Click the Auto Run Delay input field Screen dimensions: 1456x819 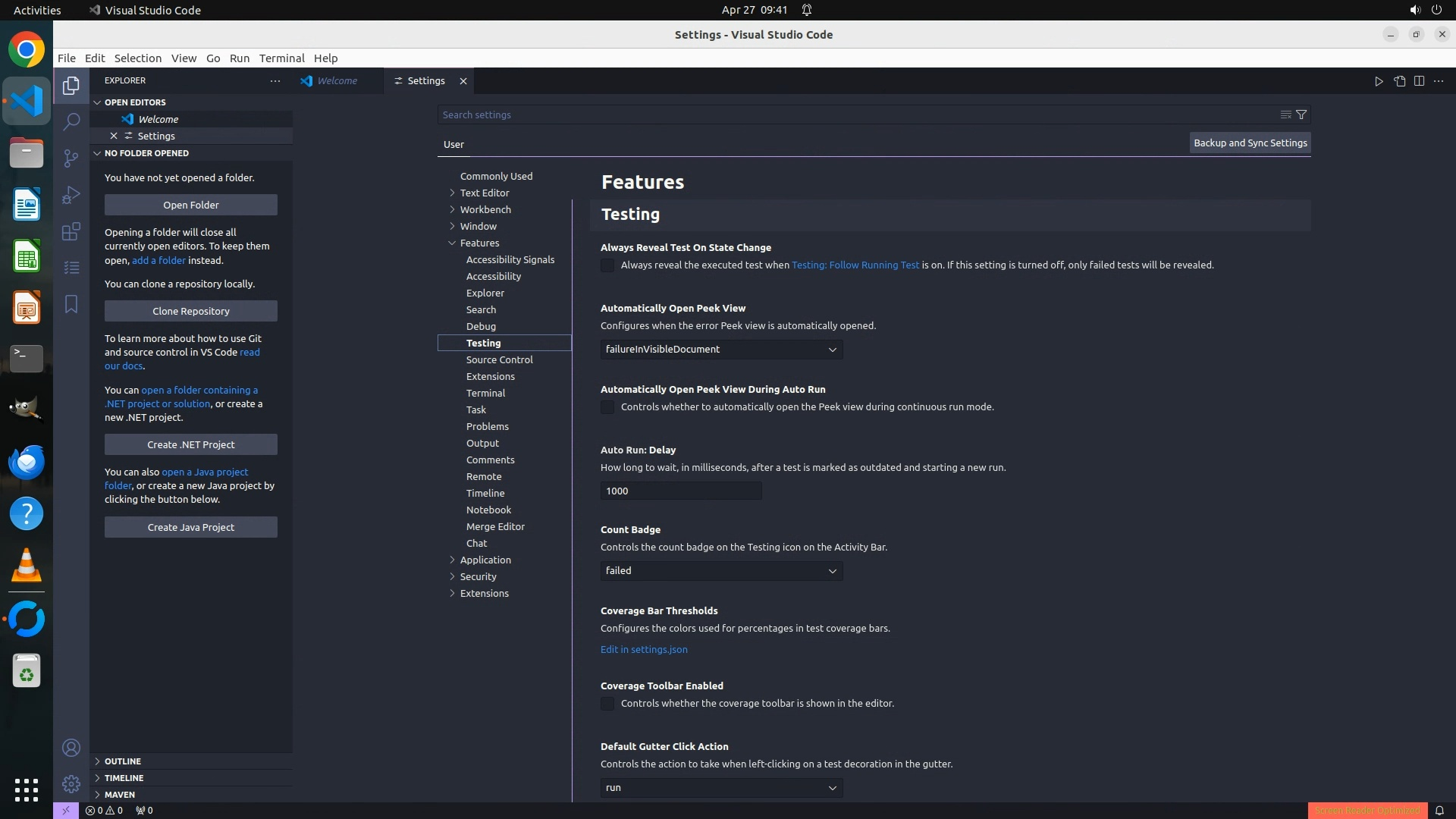click(x=680, y=491)
